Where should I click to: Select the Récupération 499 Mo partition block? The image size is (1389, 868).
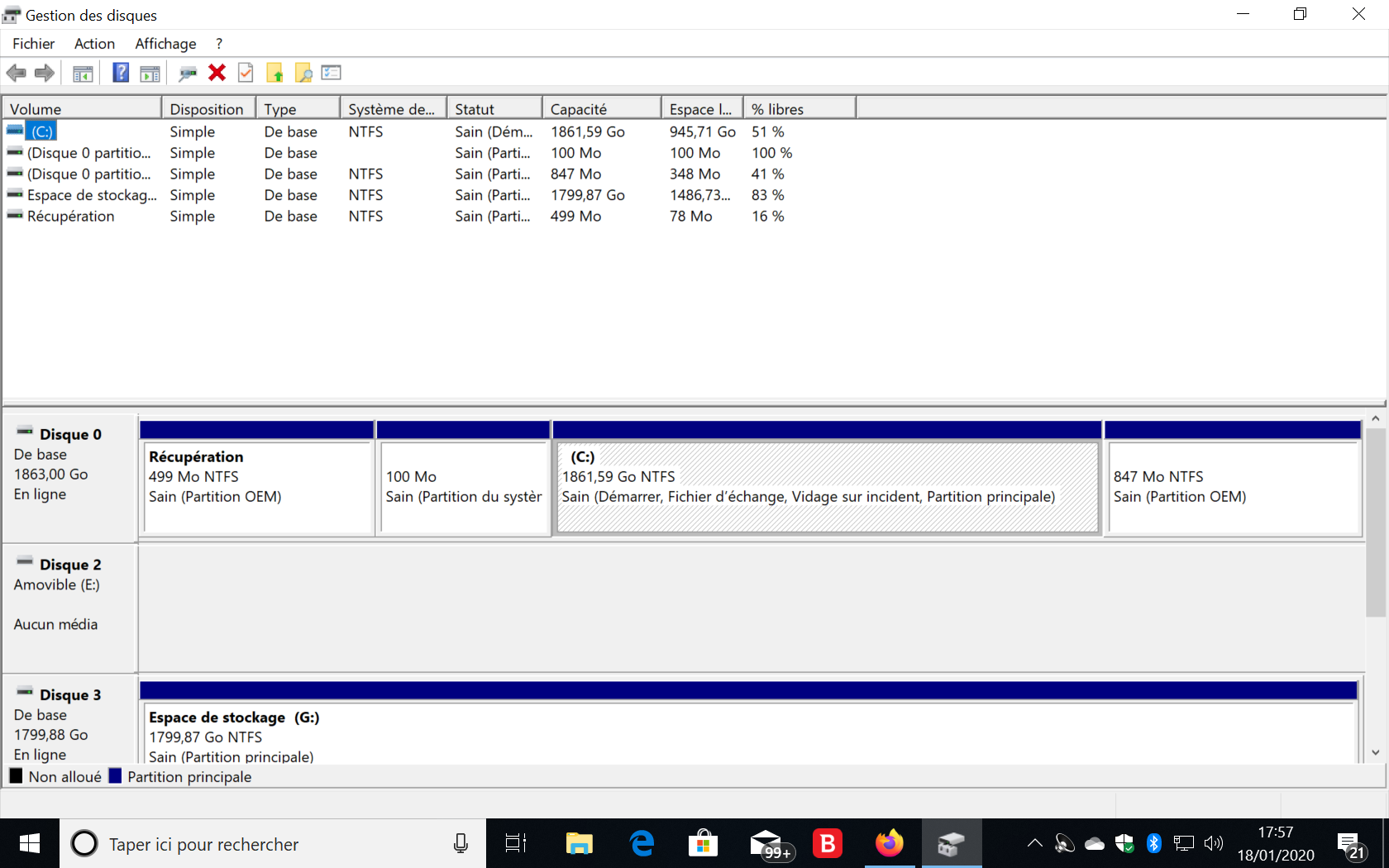click(257, 479)
